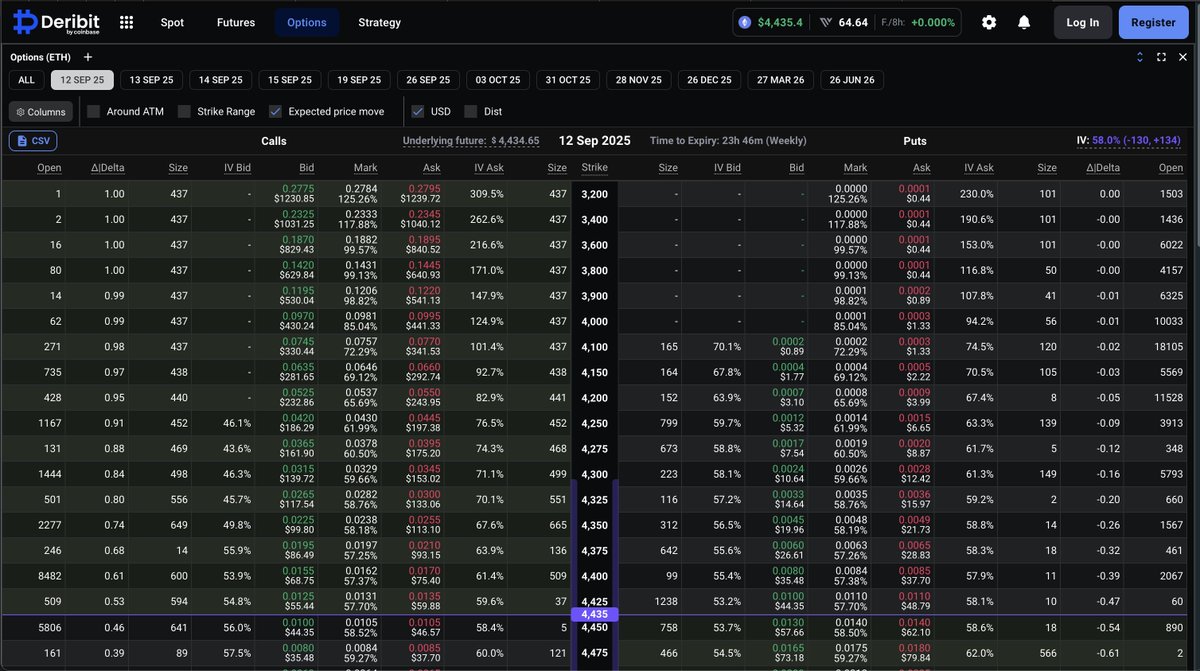Screen dimensions: 1200x671
Task: Open settings via the gear icon
Action: [989, 21]
